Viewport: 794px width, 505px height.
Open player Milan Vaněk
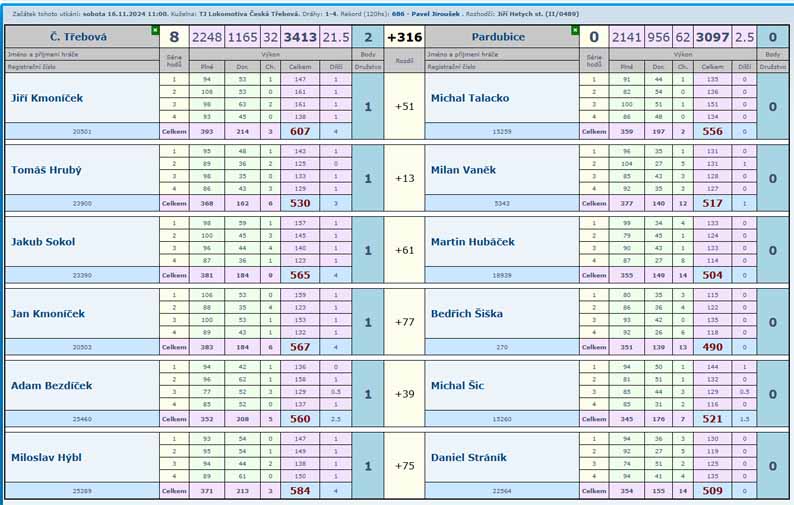[x=463, y=170]
